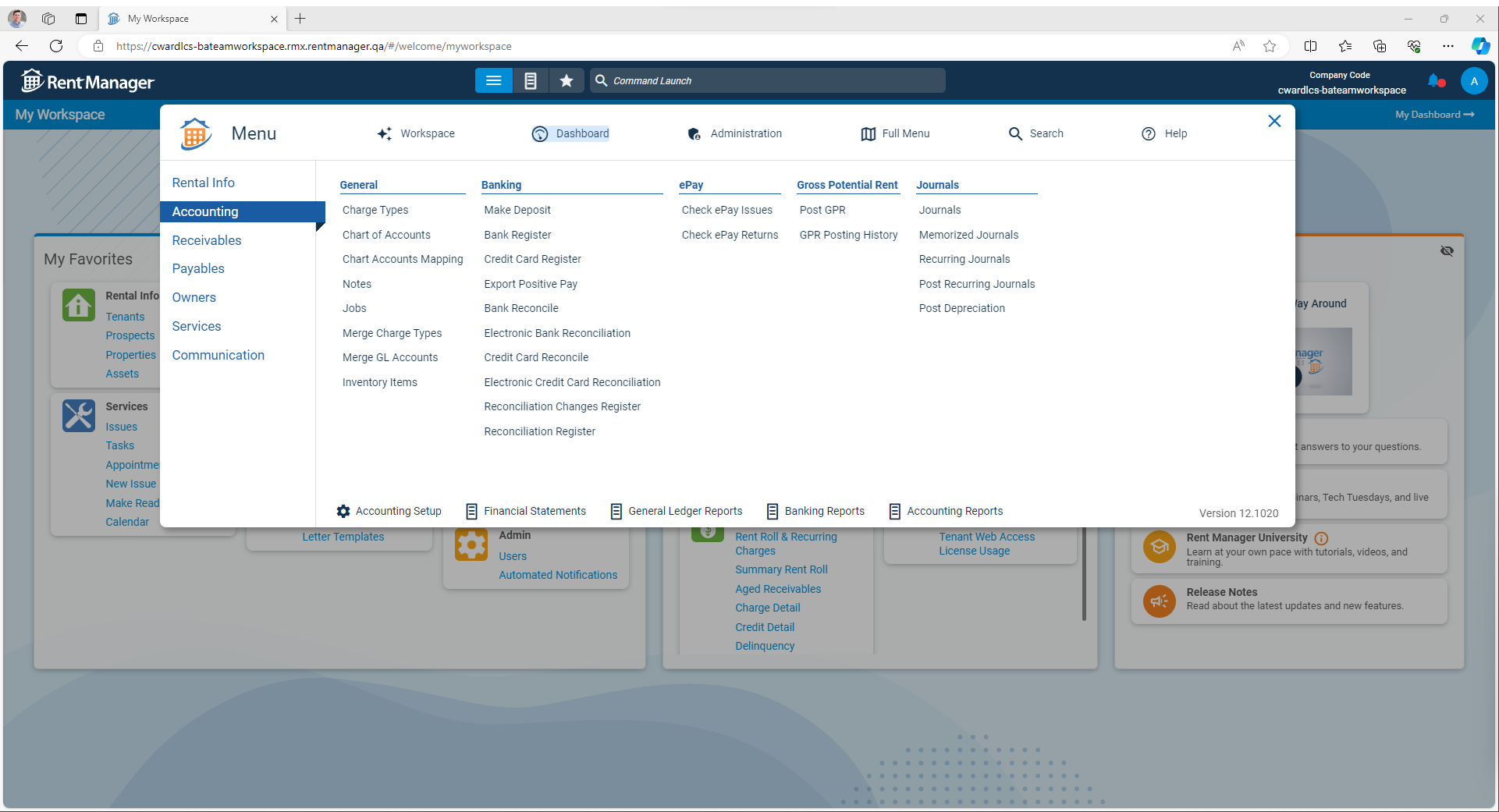
Task: Open GPR Posting History
Action: pos(848,235)
